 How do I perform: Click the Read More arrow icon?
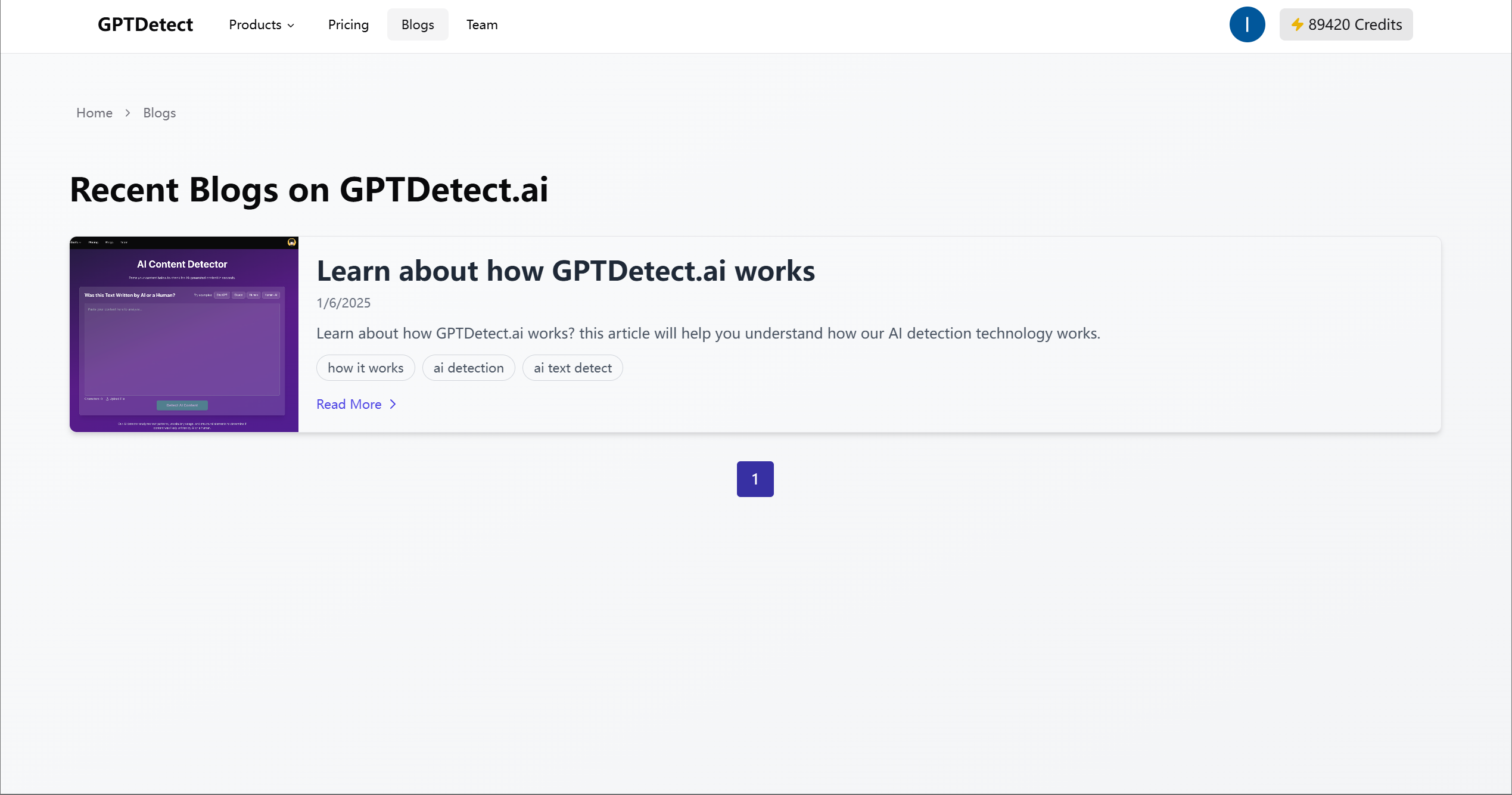393,404
